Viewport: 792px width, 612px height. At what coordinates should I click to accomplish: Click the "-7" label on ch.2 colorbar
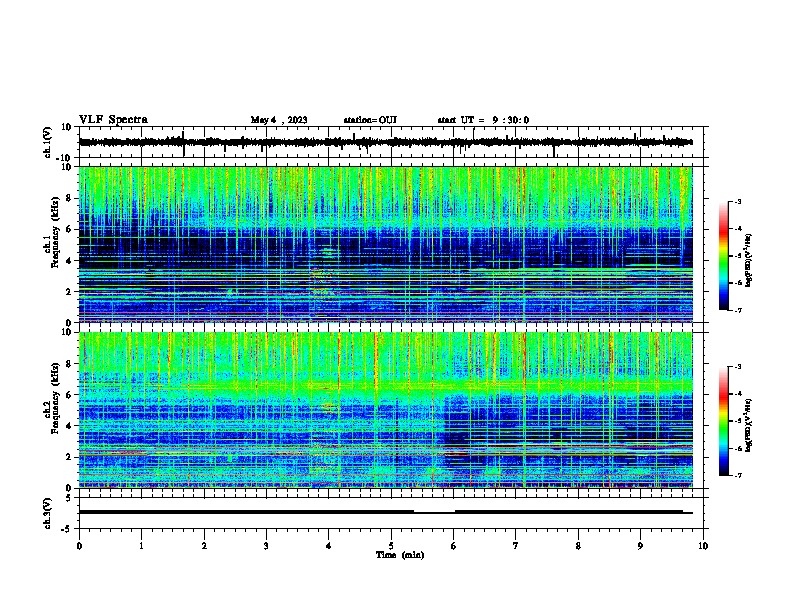pyautogui.click(x=737, y=475)
